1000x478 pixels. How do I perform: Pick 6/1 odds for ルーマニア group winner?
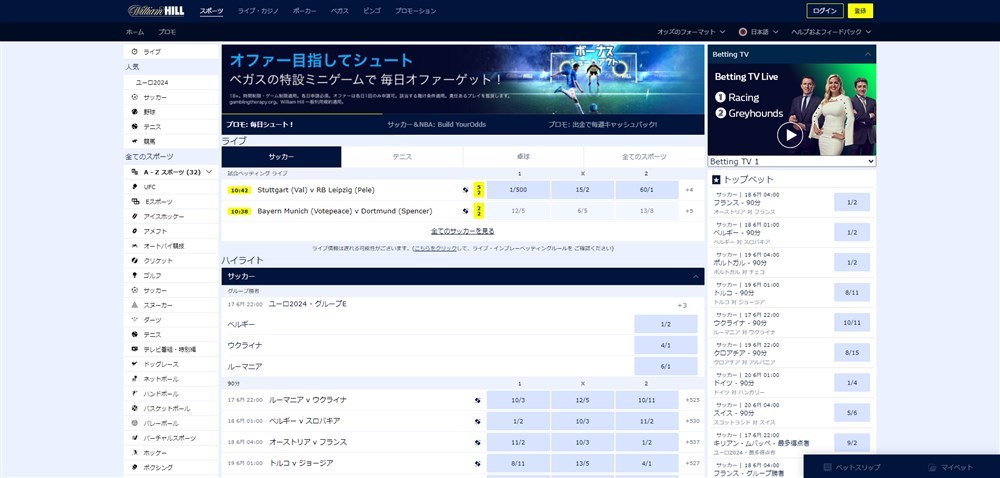(666, 366)
